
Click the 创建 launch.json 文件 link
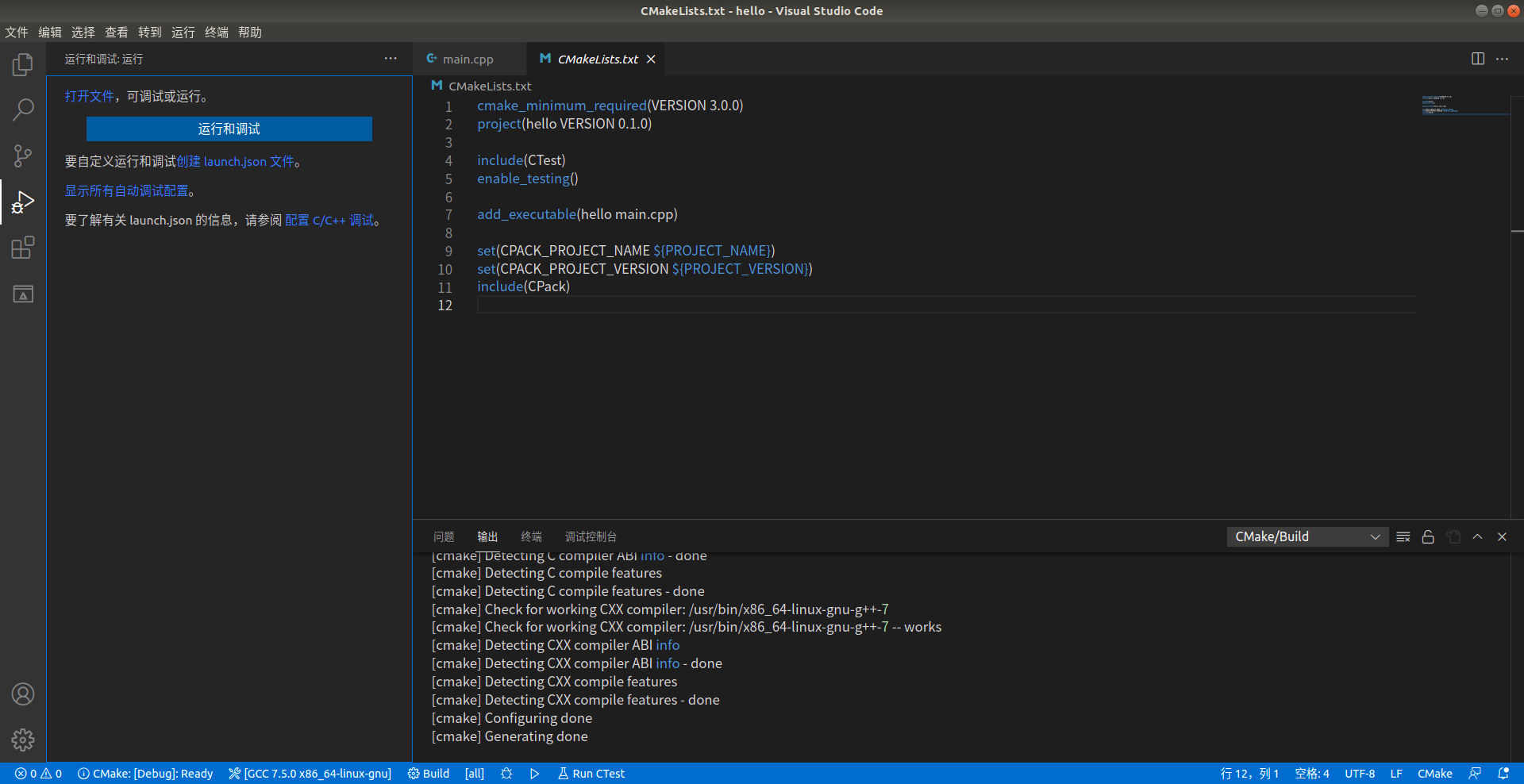click(236, 162)
